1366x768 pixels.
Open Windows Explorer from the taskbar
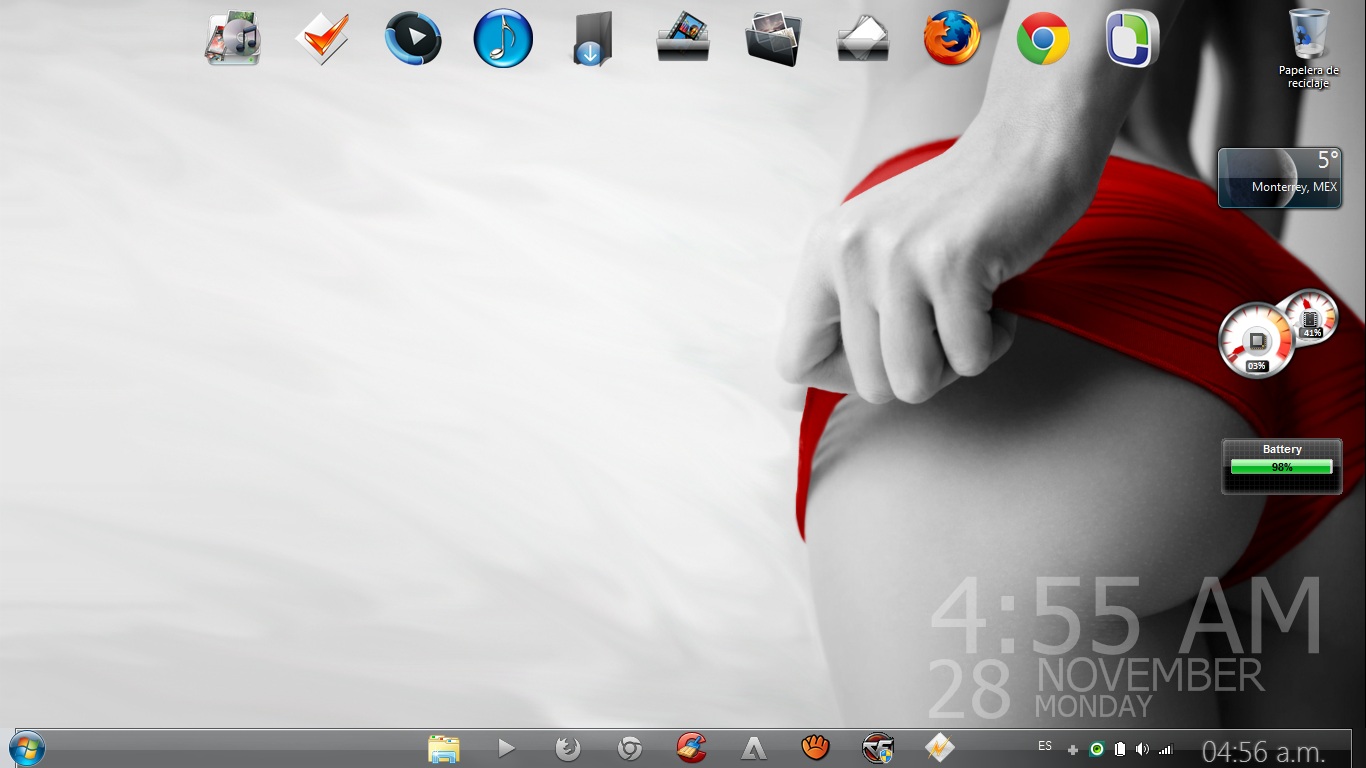click(x=444, y=748)
